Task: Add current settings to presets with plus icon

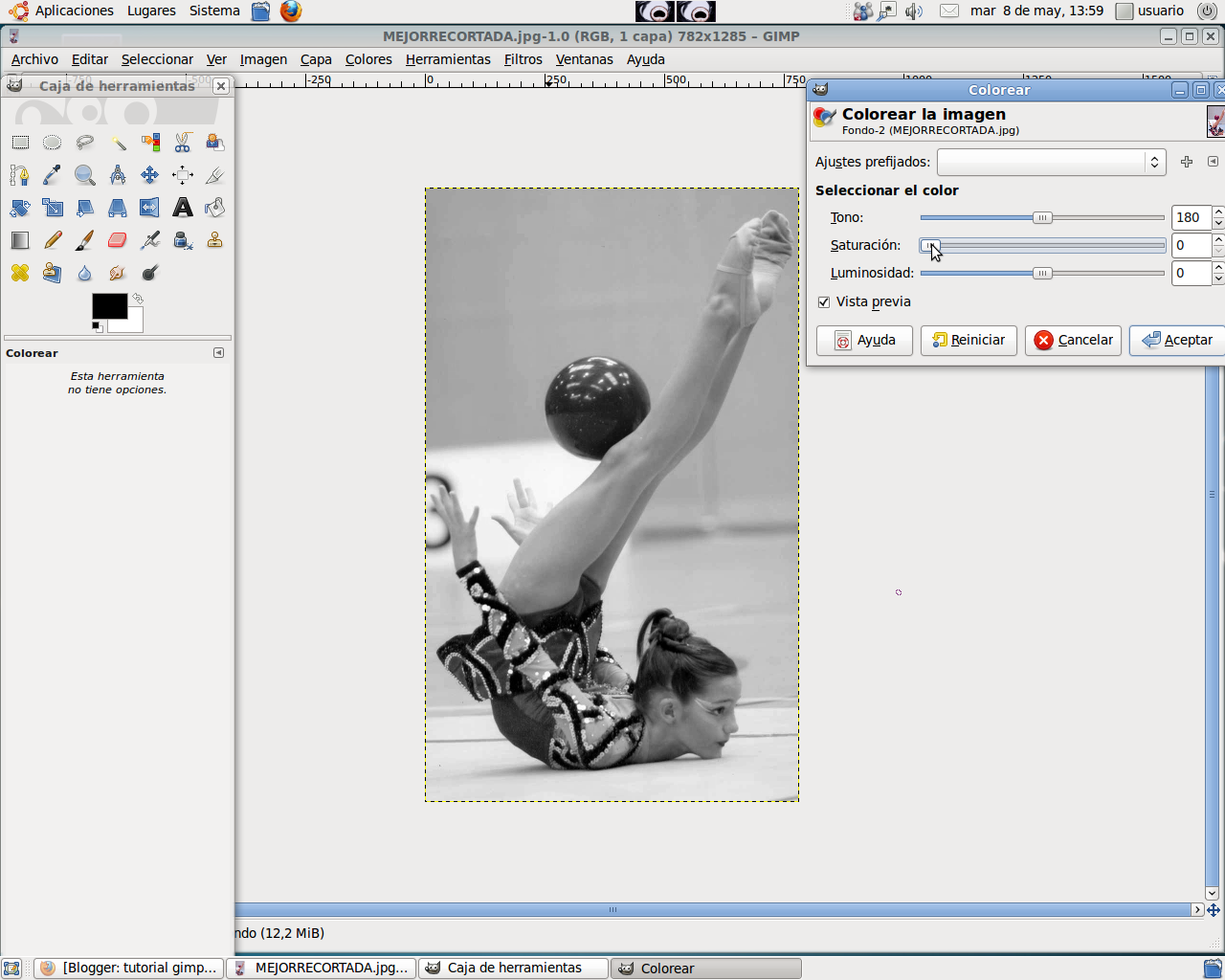Action: point(1187,162)
